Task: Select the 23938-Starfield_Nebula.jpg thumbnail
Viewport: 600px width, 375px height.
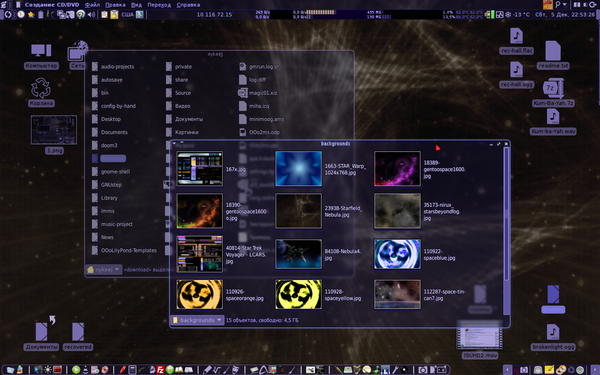Action: click(298, 211)
